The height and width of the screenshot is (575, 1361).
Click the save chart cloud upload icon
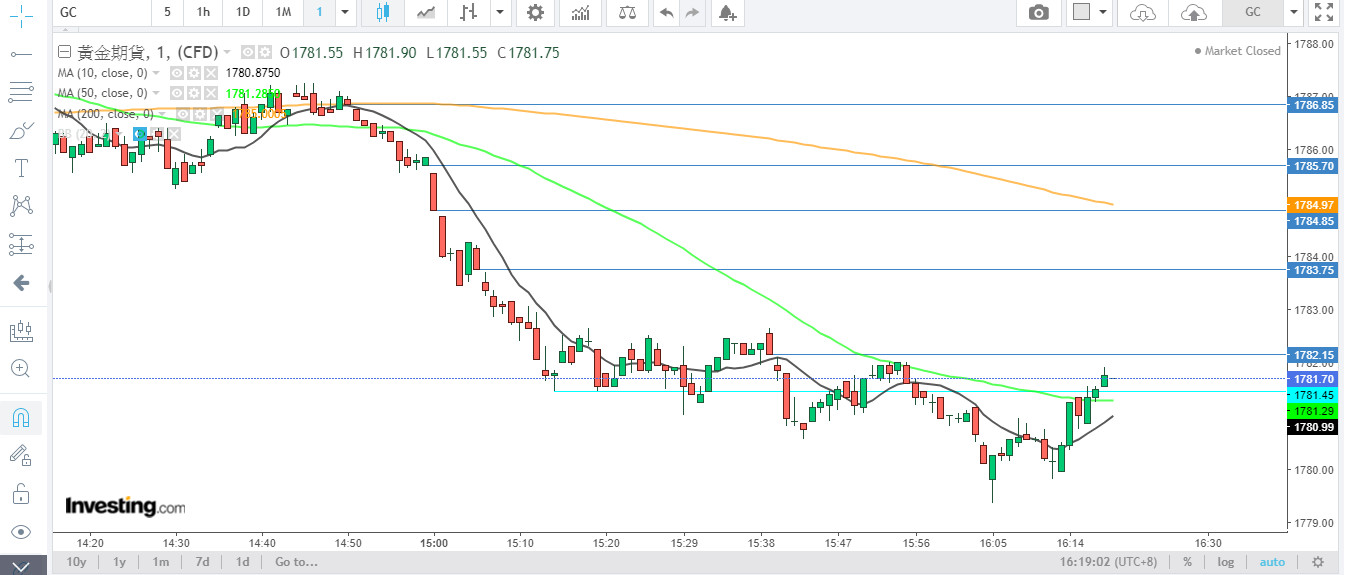tap(1192, 13)
